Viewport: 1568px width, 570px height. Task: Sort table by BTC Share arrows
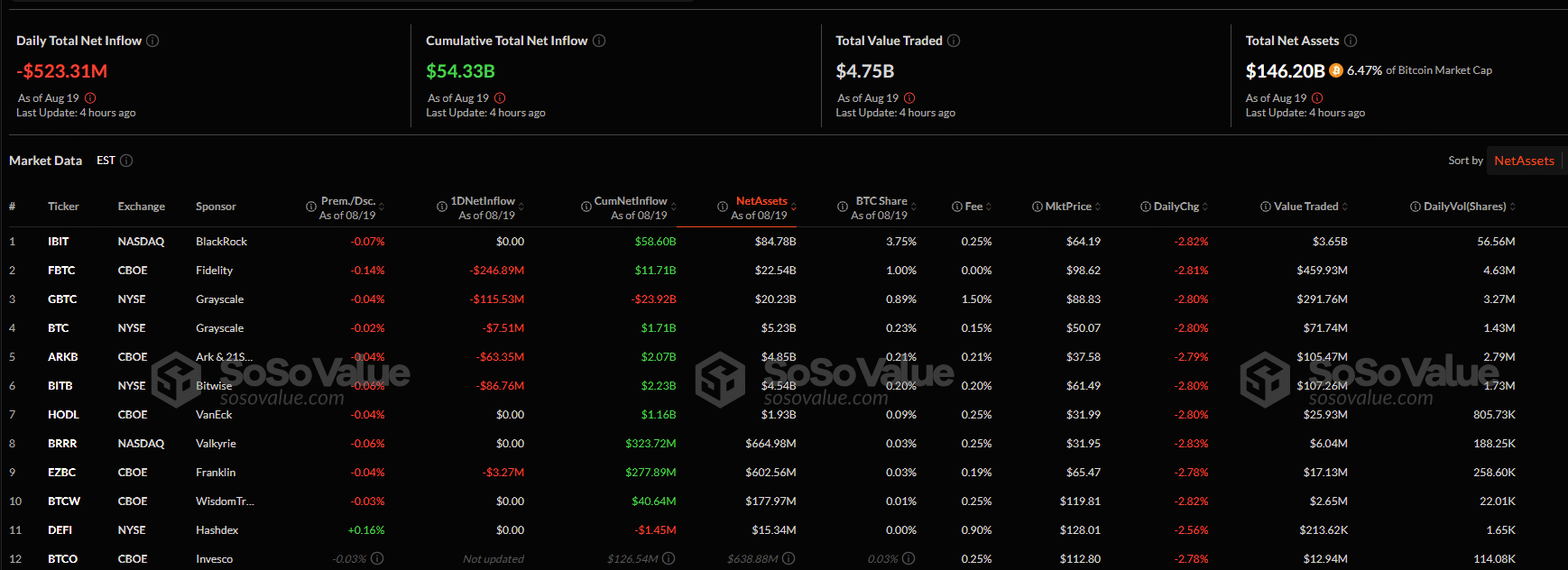point(914,207)
